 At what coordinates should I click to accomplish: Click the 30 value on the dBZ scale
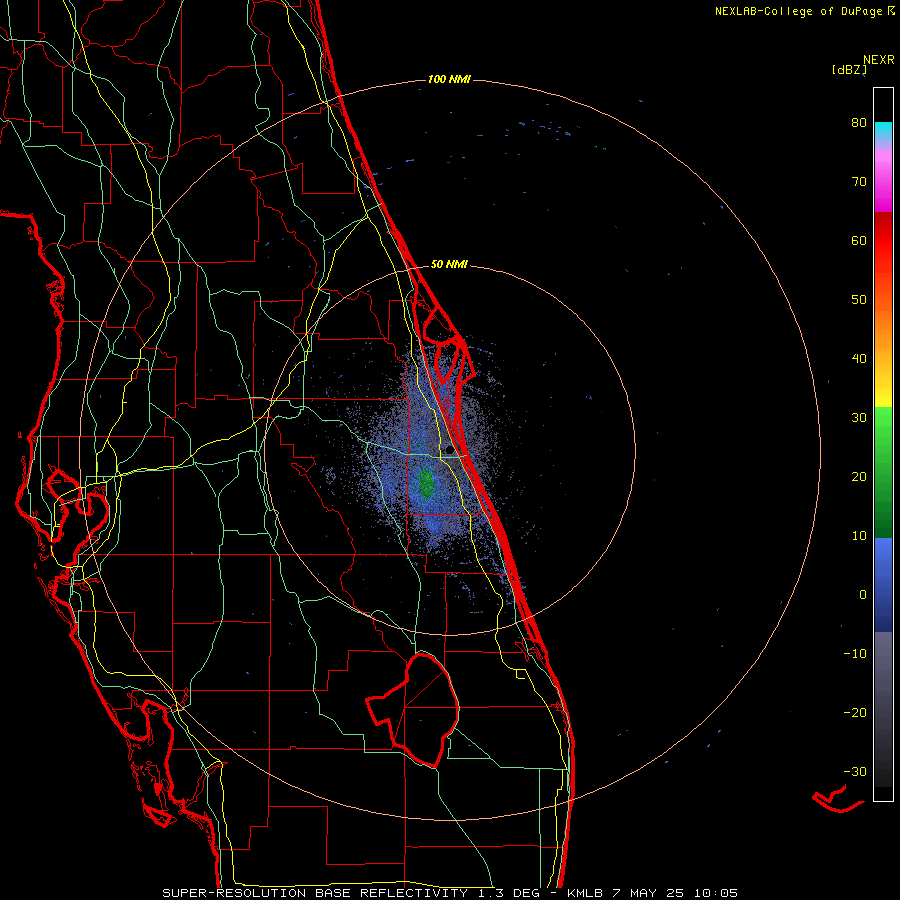[859, 418]
